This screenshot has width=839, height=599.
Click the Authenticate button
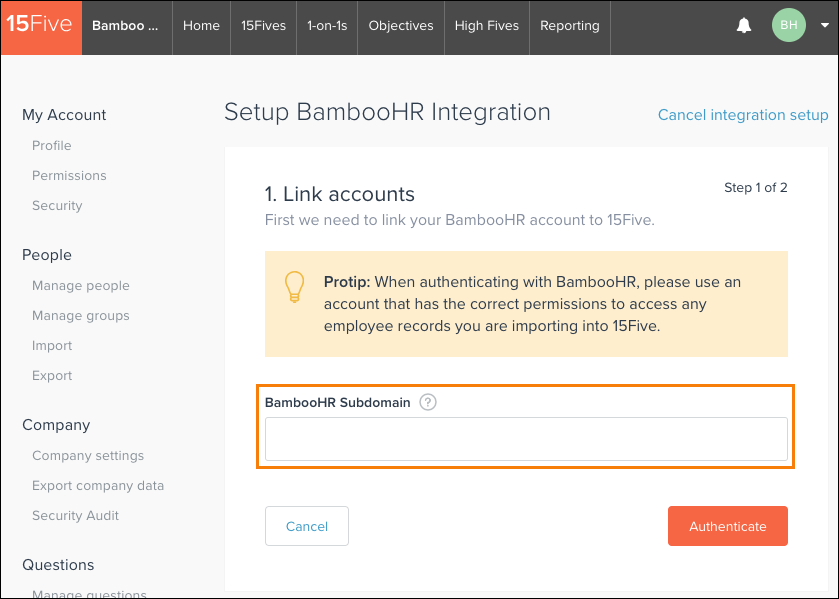728,526
